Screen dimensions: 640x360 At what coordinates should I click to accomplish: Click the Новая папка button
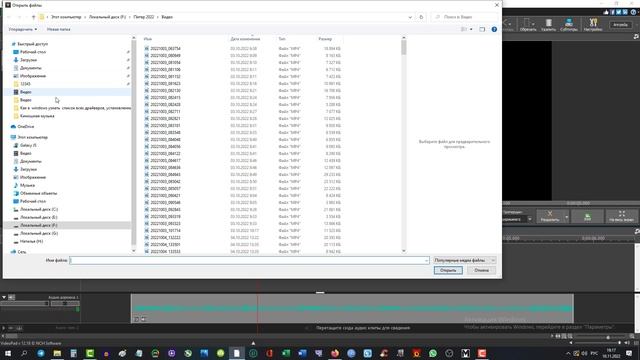(x=58, y=29)
